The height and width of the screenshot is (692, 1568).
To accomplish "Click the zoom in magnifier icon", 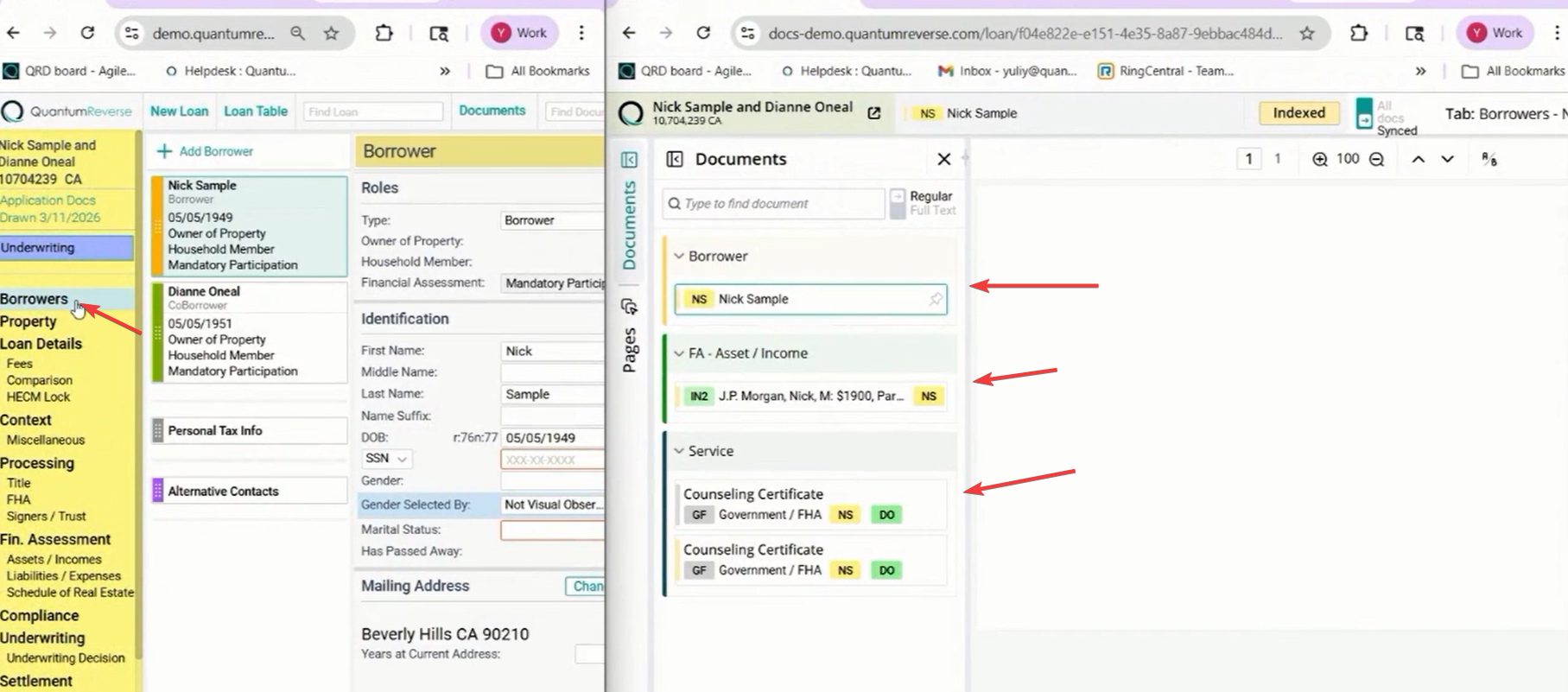I will click(1319, 159).
